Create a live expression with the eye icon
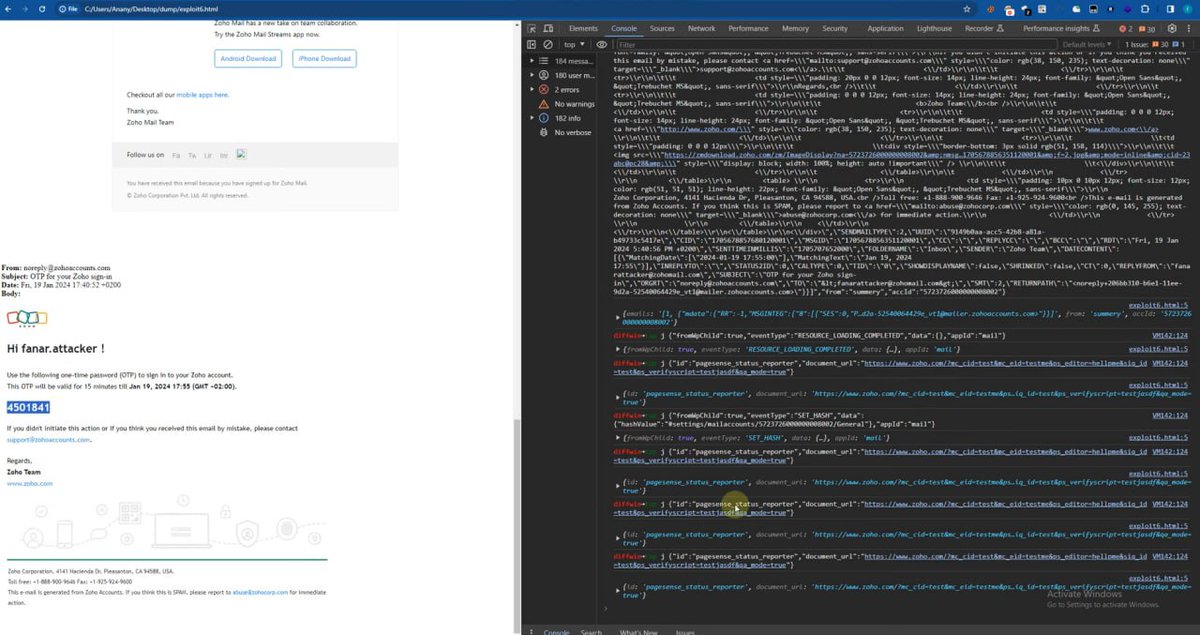 pos(602,44)
